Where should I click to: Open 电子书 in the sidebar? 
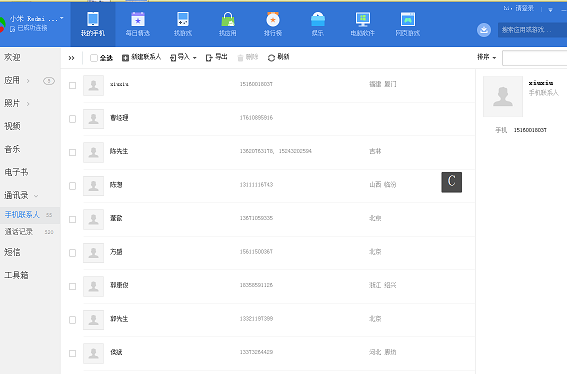[x=16, y=172]
